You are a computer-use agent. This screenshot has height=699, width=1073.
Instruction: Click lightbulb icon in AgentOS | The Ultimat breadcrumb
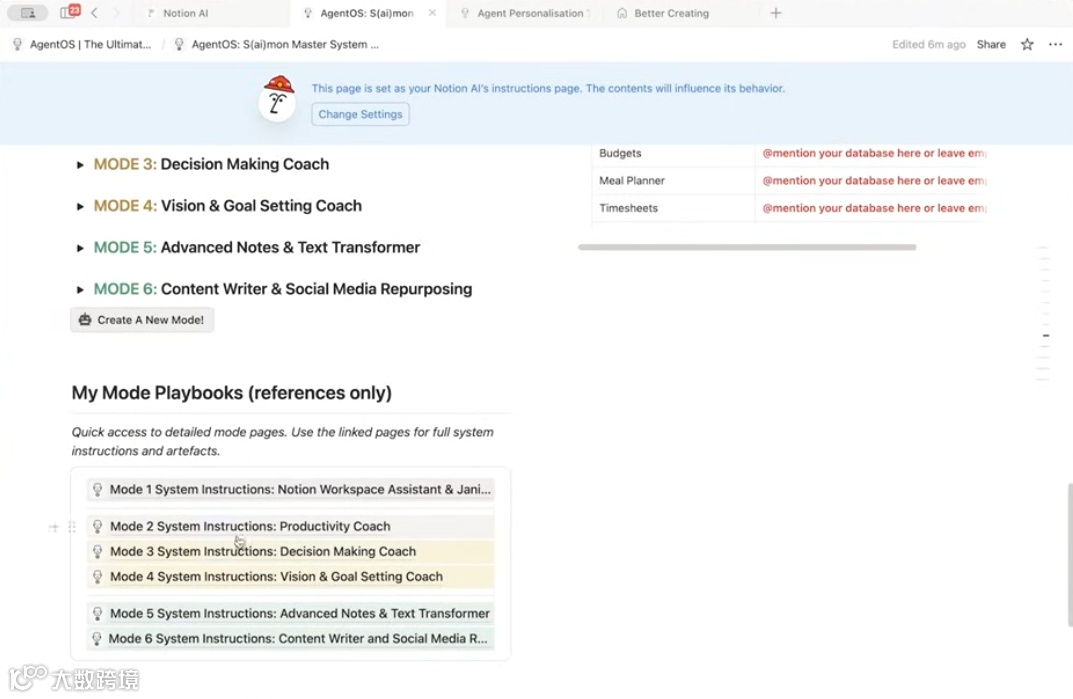coord(18,45)
